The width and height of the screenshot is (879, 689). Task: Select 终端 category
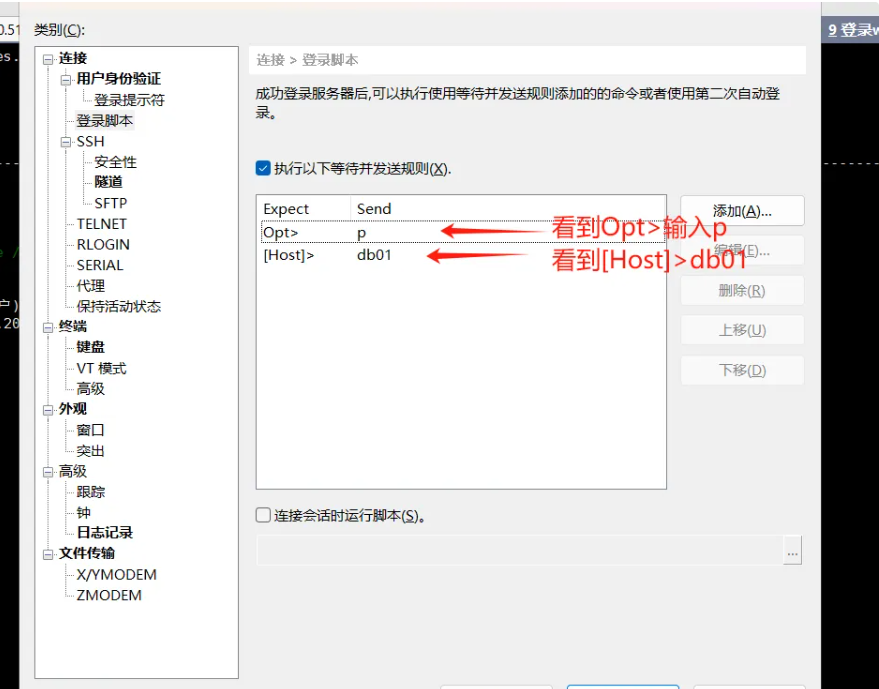[x=73, y=327]
